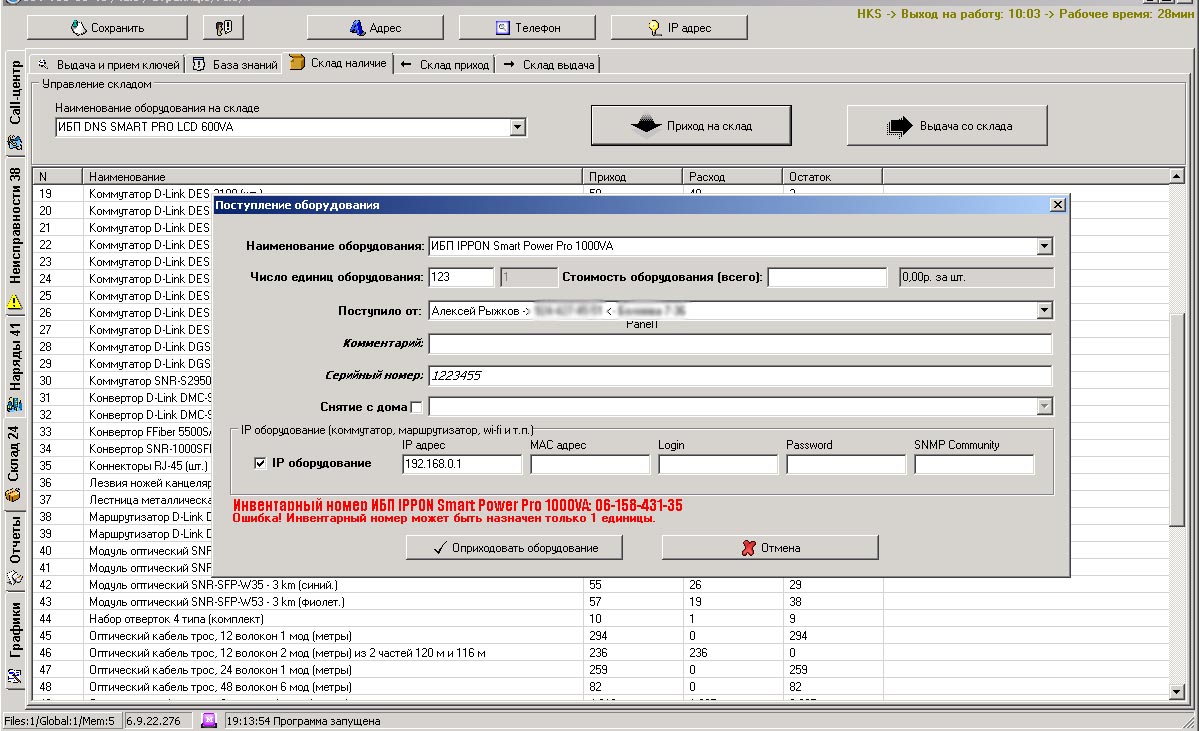
Task: Open the Отчеты side tab
Action: coord(15,551)
